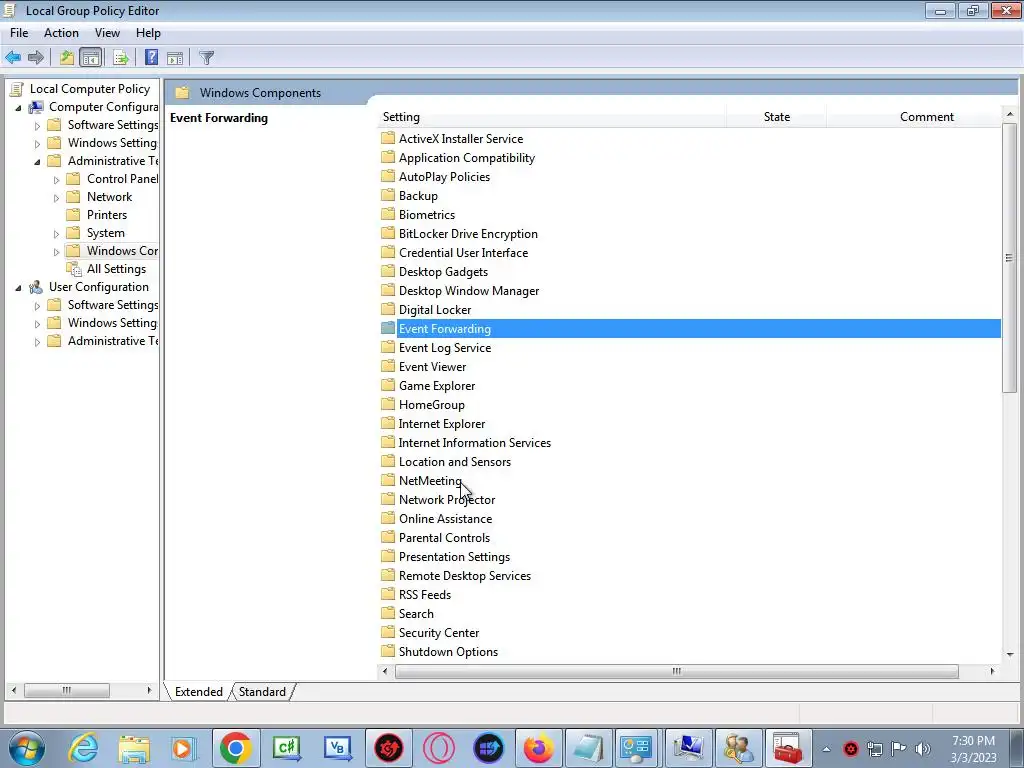Select the Event Viewer folder
1024x768 pixels.
pyautogui.click(x=432, y=366)
